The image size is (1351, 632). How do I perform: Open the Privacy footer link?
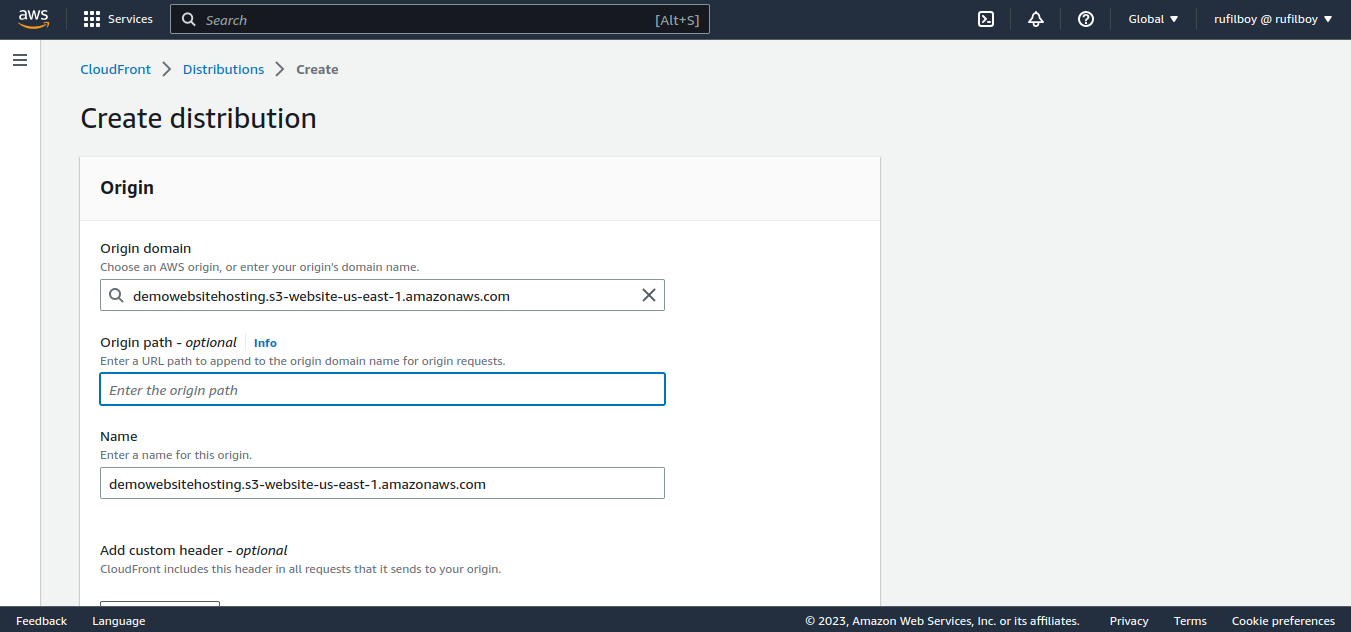coord(1129,621)
